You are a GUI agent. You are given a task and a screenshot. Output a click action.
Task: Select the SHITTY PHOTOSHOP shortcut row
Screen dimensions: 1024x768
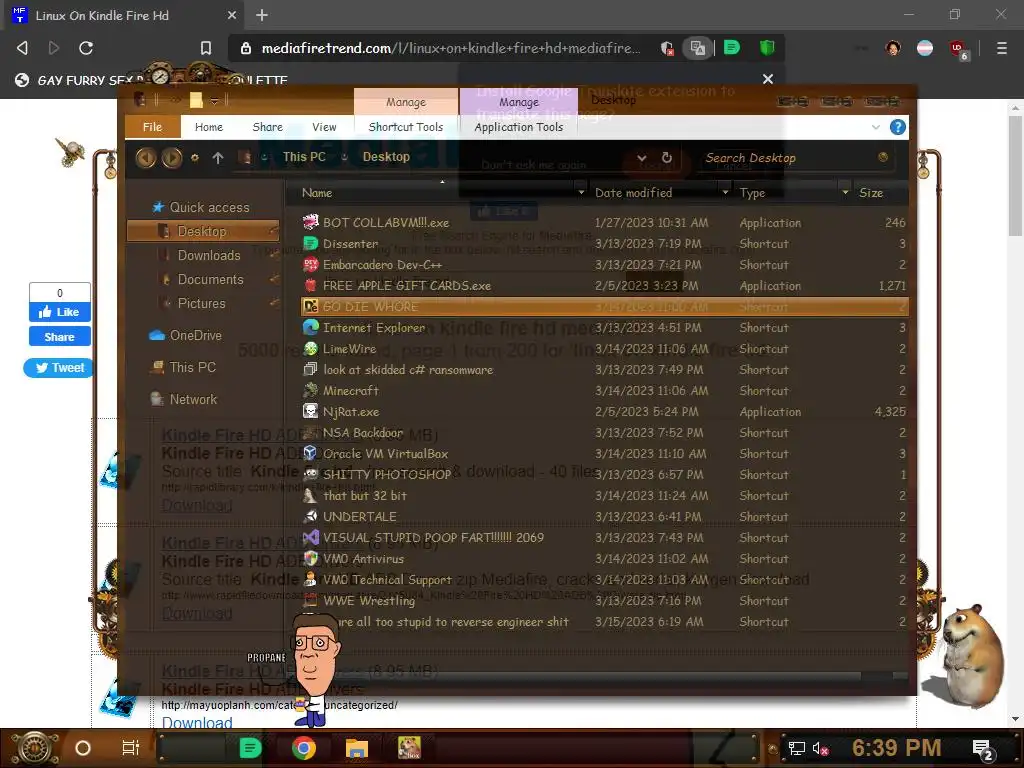[x=604, y=475]
